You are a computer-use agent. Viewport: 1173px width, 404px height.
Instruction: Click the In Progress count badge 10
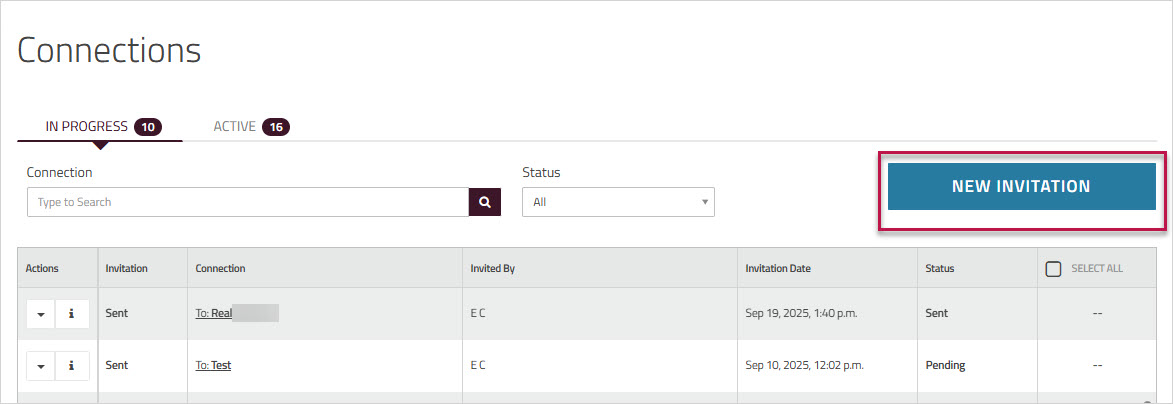148,127
